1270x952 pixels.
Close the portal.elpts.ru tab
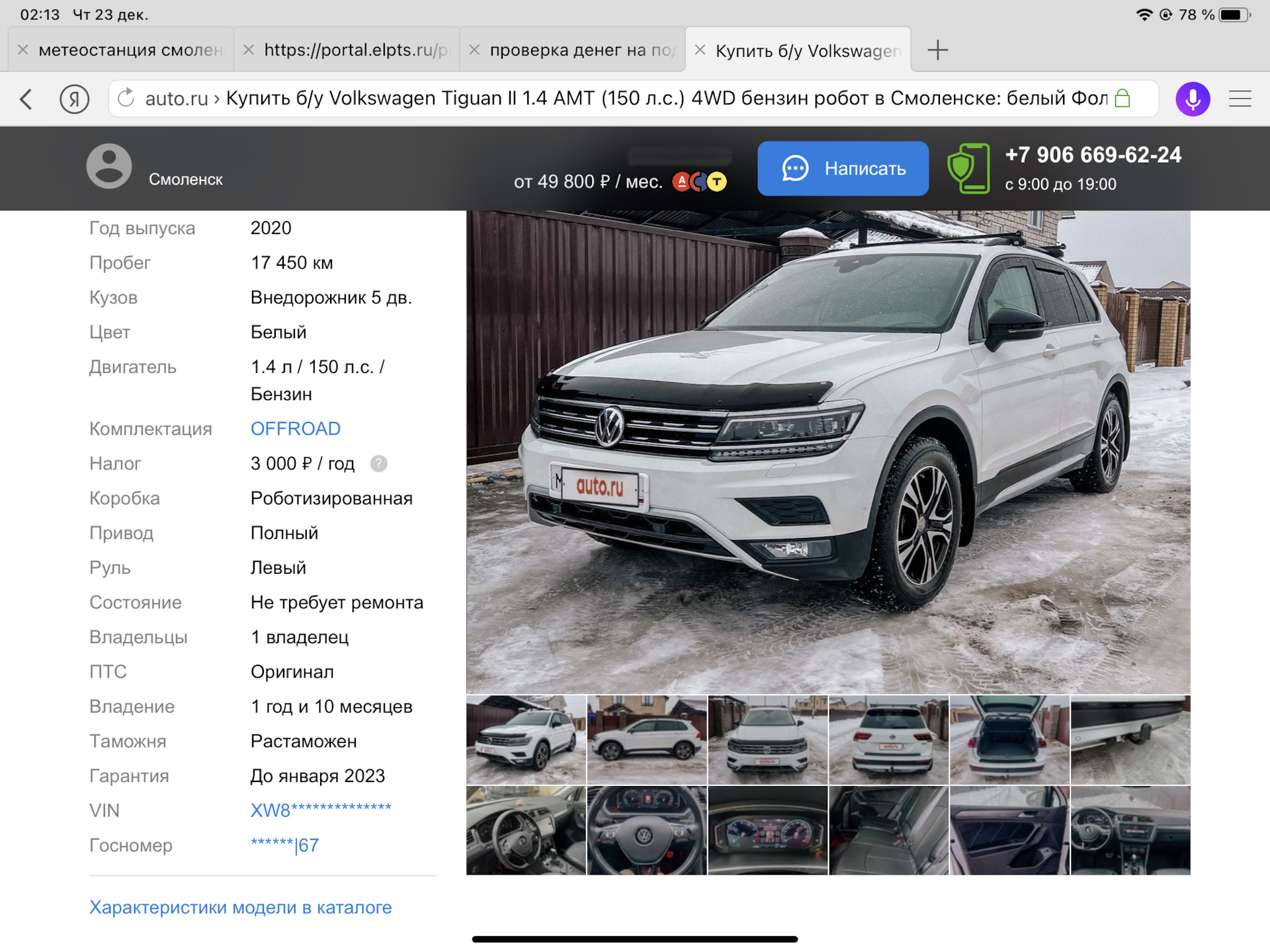tap(249, 50)
